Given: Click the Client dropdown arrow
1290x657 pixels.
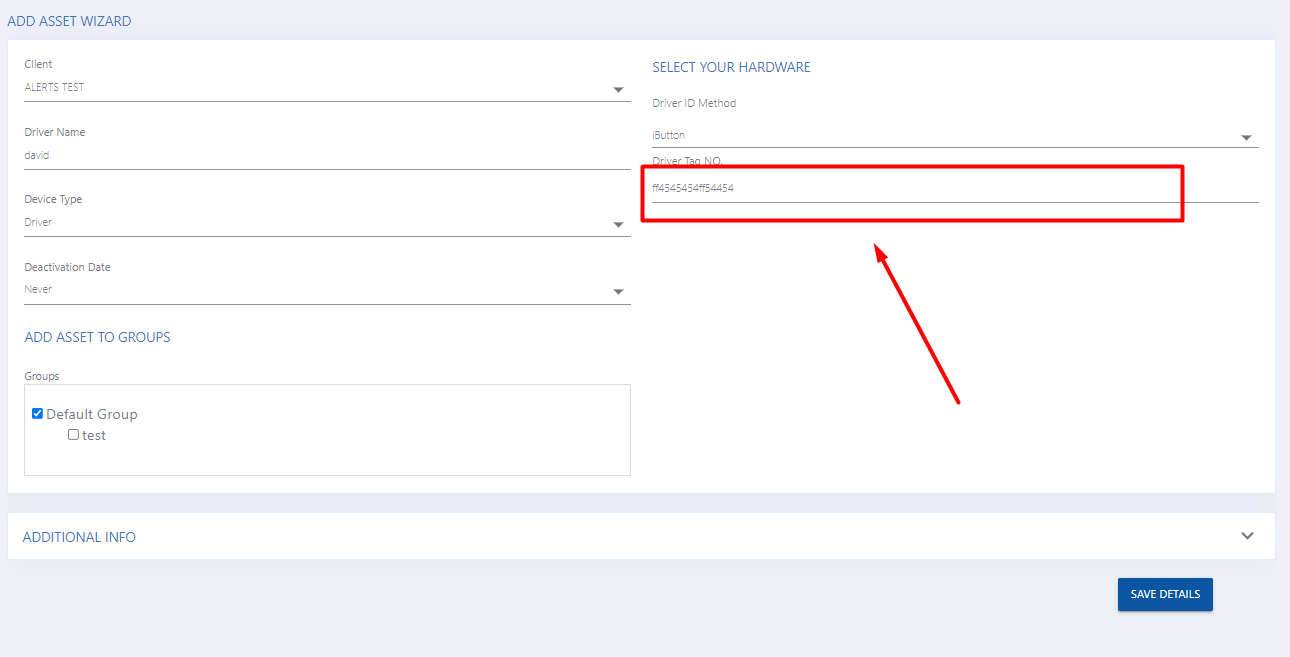Looking at the screenshot, I should coord(618,91).
